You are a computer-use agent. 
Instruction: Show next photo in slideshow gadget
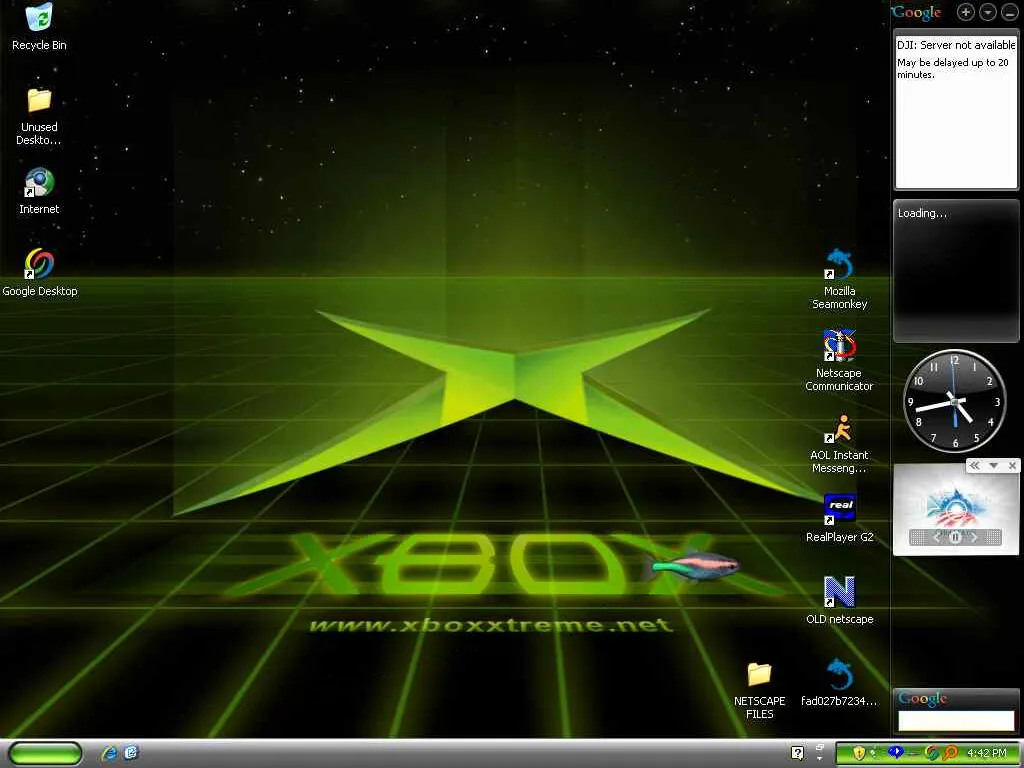(x=974, y=537)
